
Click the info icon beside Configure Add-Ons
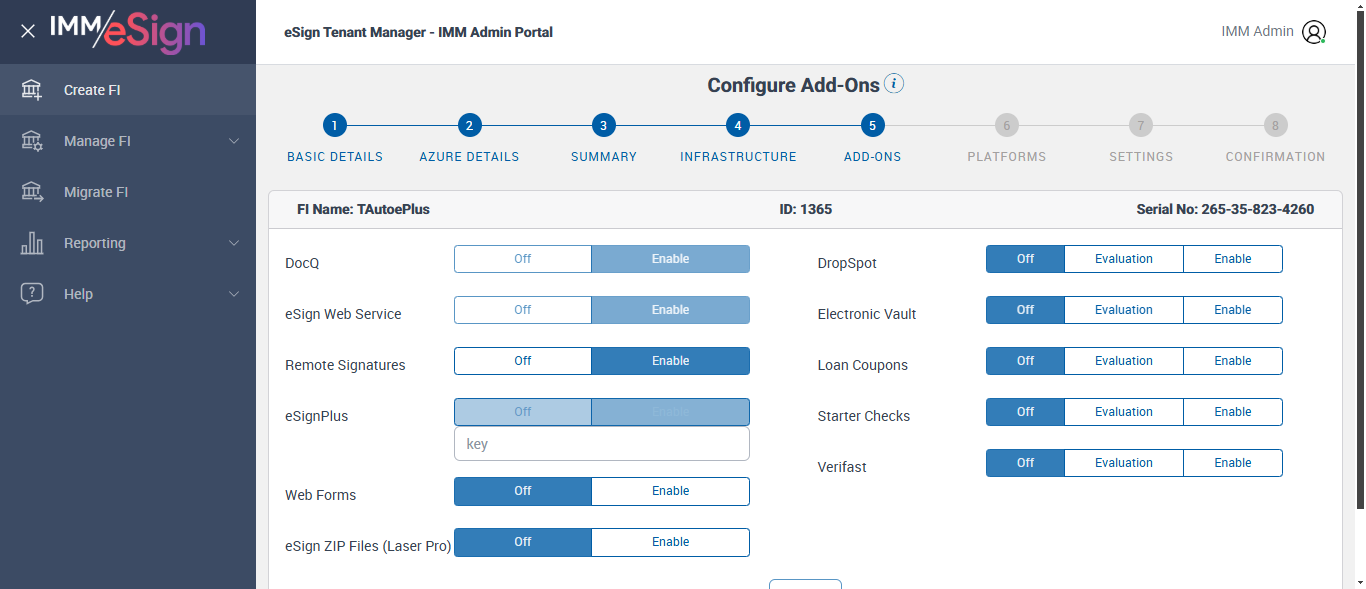[895, 84]
